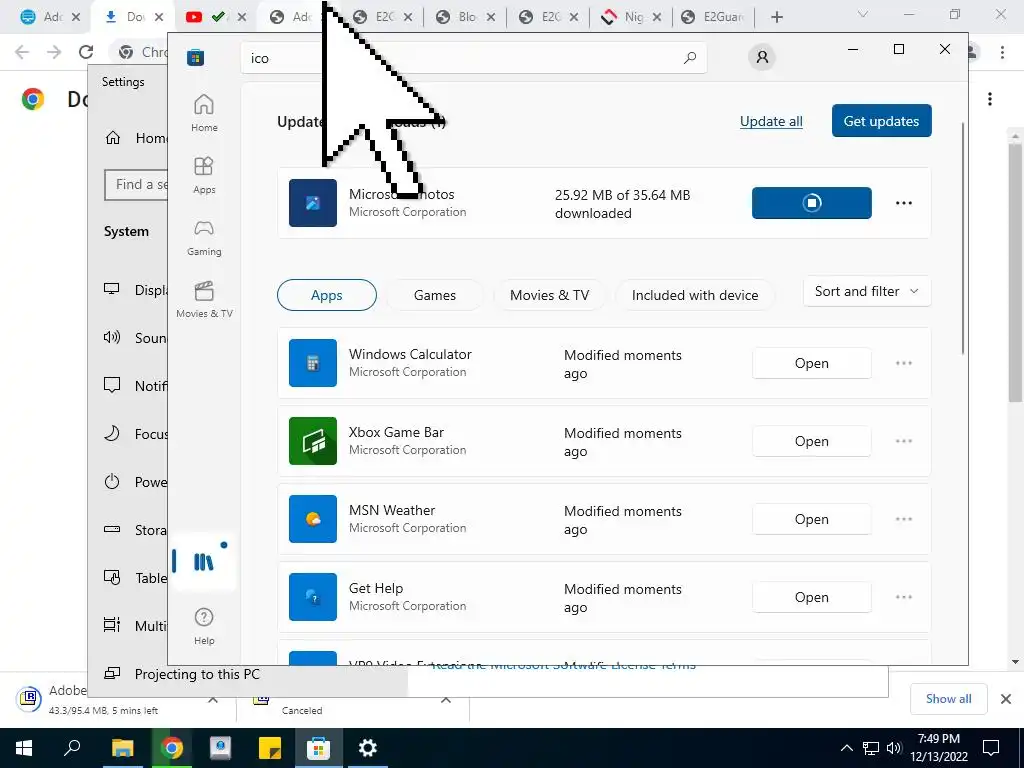The image size is (1024, 768).
Task: Open Sticky Notes from taskbar
Action: (270, 748)
